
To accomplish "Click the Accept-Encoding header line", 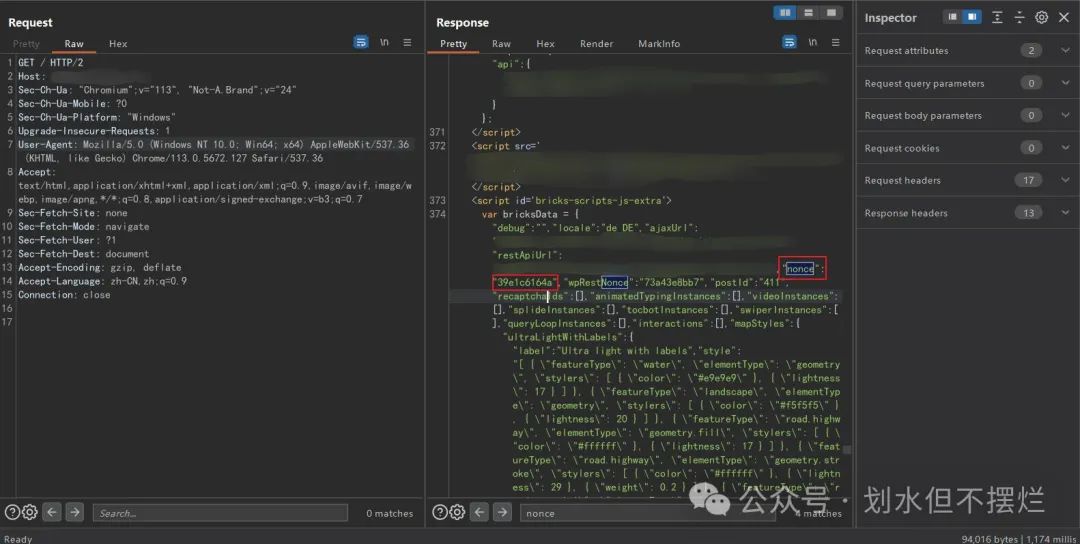I will coord(100,267).
